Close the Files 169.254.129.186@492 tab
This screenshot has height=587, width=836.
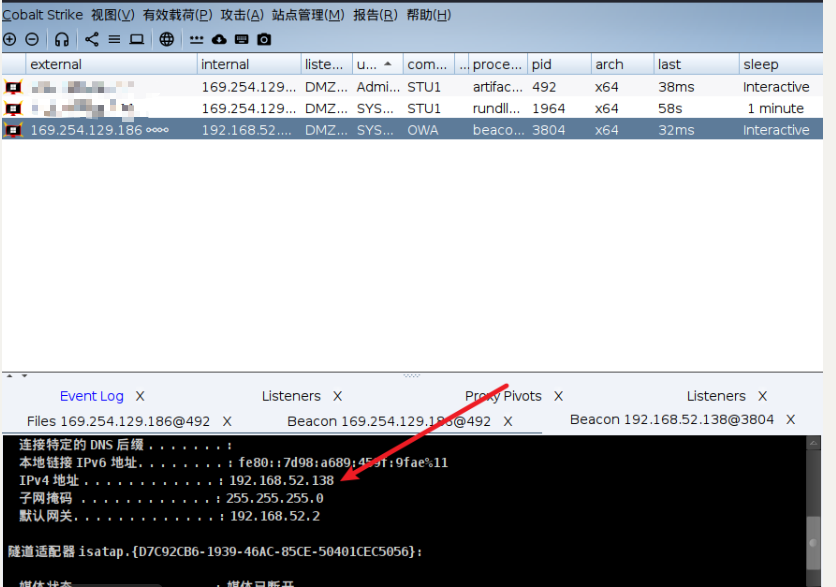click(227, 421)
